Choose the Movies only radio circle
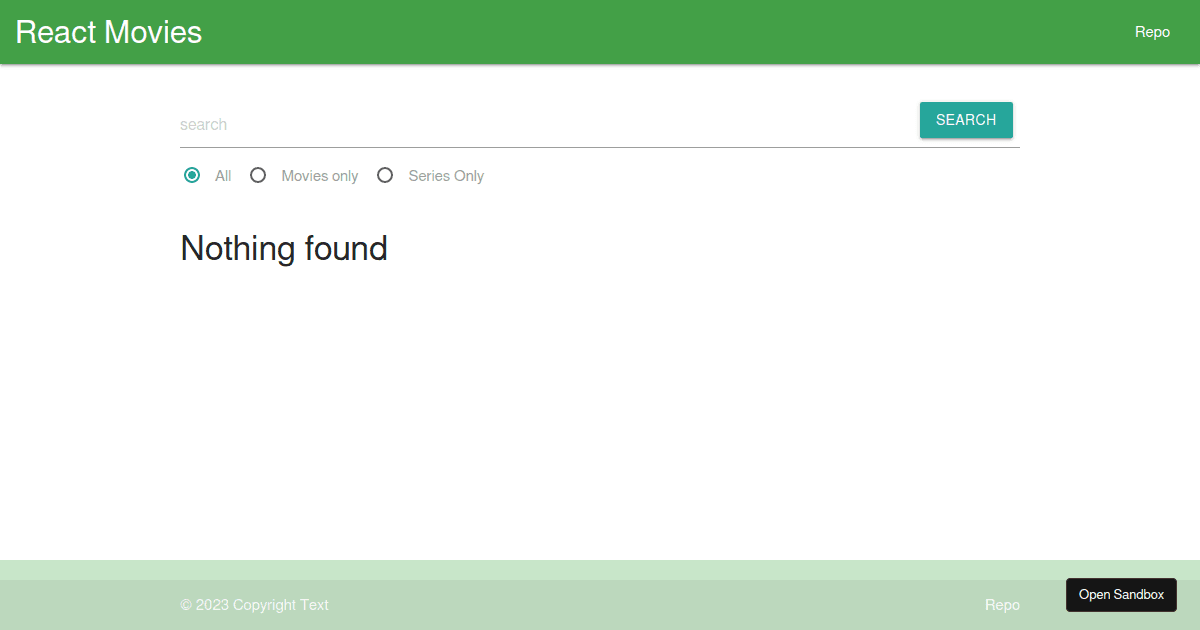Screen dimensions: 1200x630 [258, 175]
